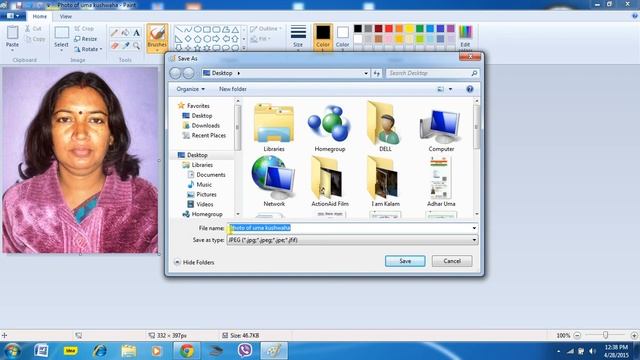Click Edit colors in Paint ribbon

(465, 37)
